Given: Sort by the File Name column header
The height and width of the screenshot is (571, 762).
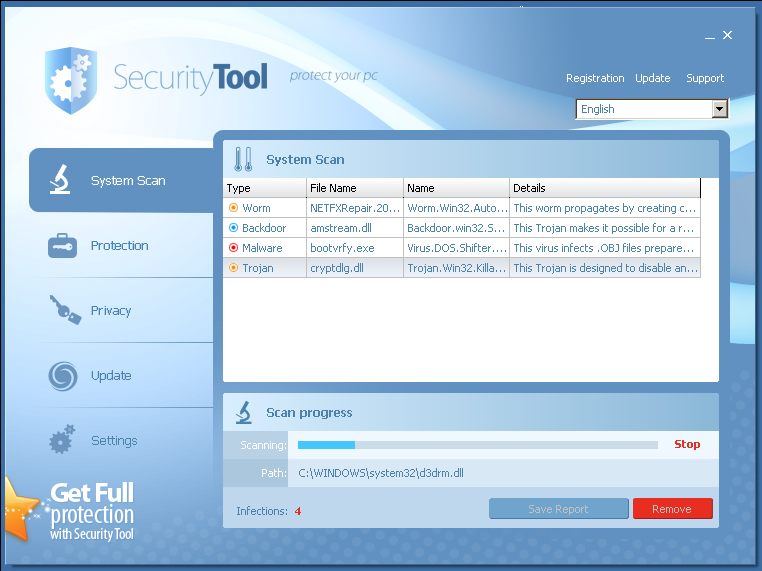Looking at the screenshot, I should tap(355, 188).
